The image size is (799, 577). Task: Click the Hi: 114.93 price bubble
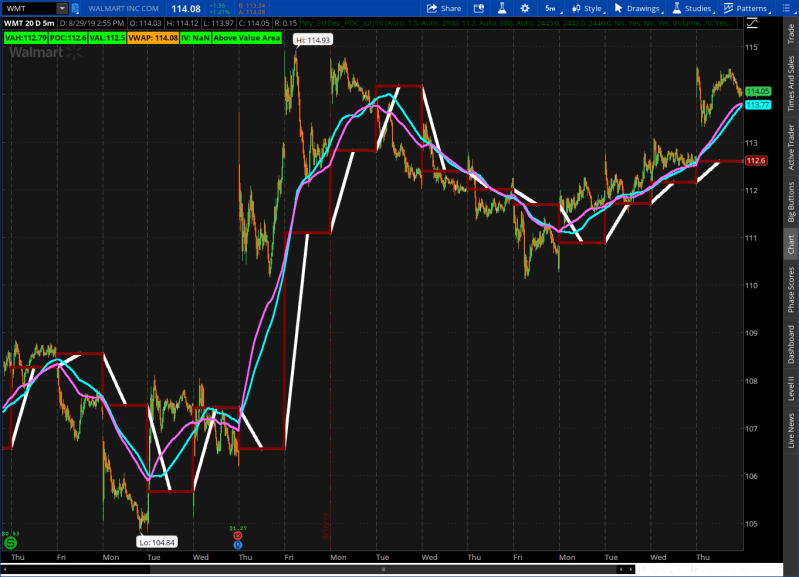click(313, 40)
